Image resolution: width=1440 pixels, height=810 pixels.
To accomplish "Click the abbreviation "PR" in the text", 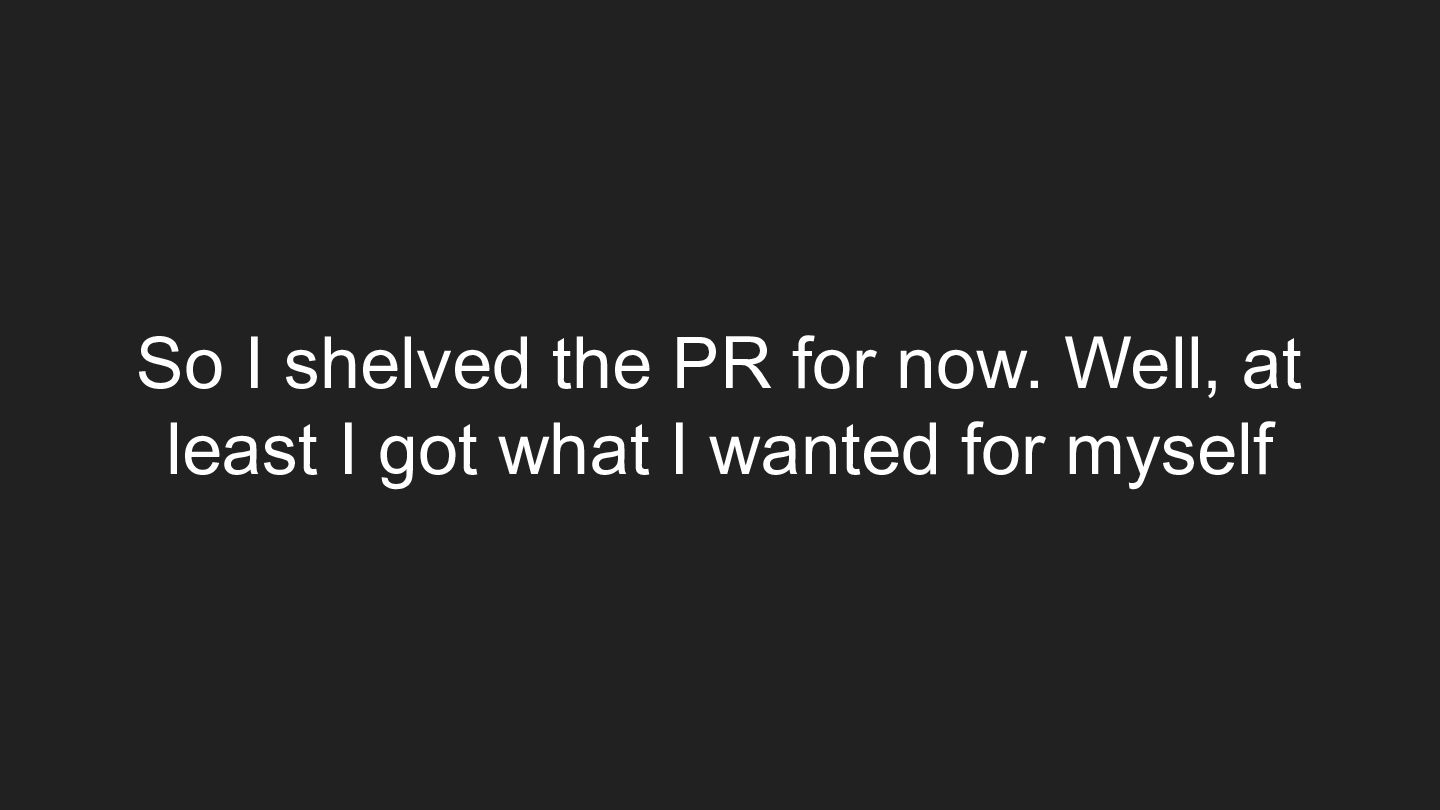I will (x=722, y=363).
